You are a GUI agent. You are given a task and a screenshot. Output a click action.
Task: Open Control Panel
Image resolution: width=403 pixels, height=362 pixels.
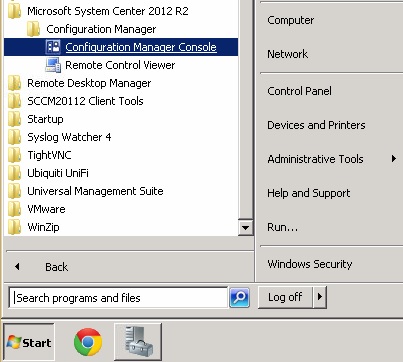[x=299, y=91]
